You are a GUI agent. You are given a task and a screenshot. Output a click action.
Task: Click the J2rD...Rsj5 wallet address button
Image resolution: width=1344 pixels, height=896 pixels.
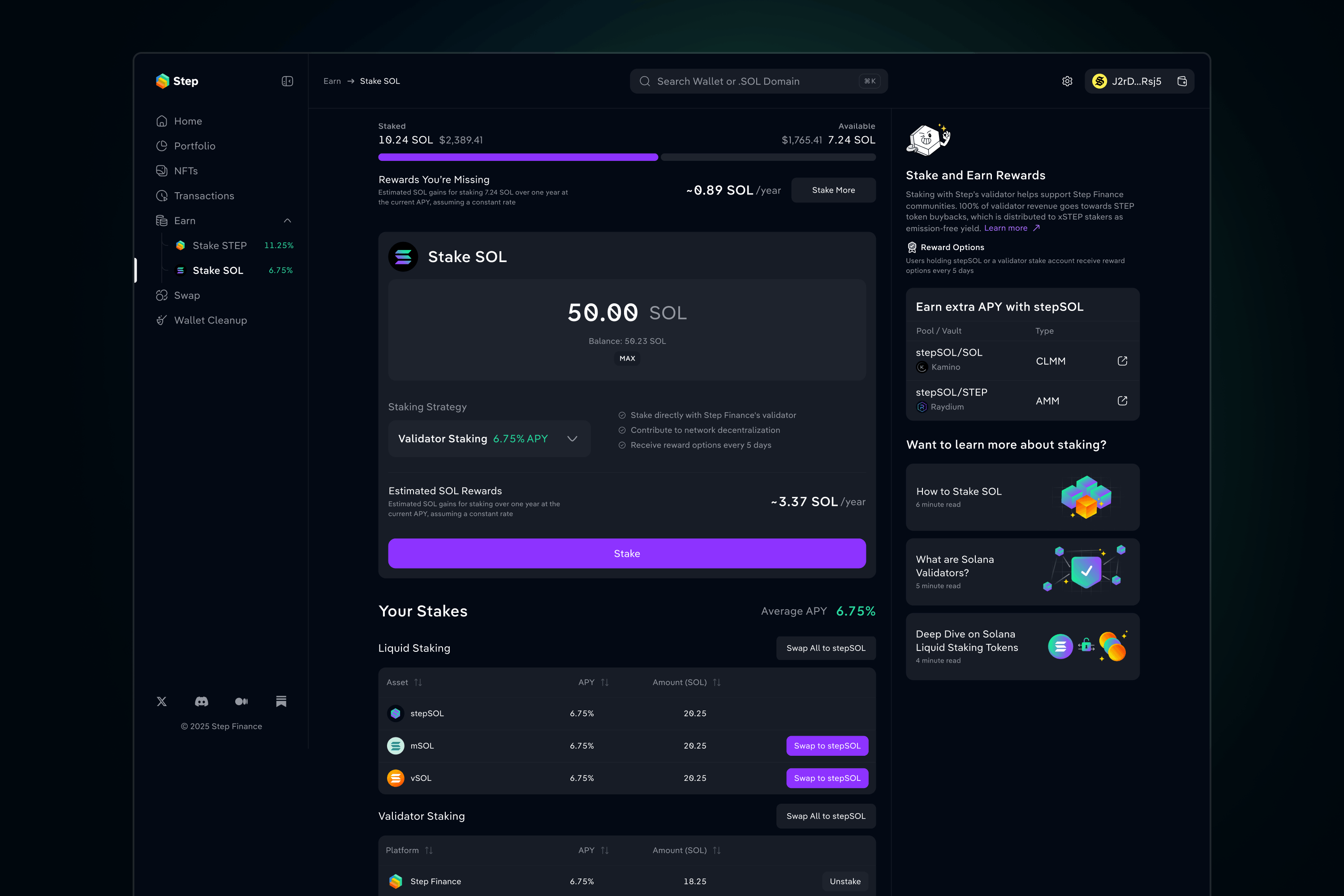(1139, 81)
